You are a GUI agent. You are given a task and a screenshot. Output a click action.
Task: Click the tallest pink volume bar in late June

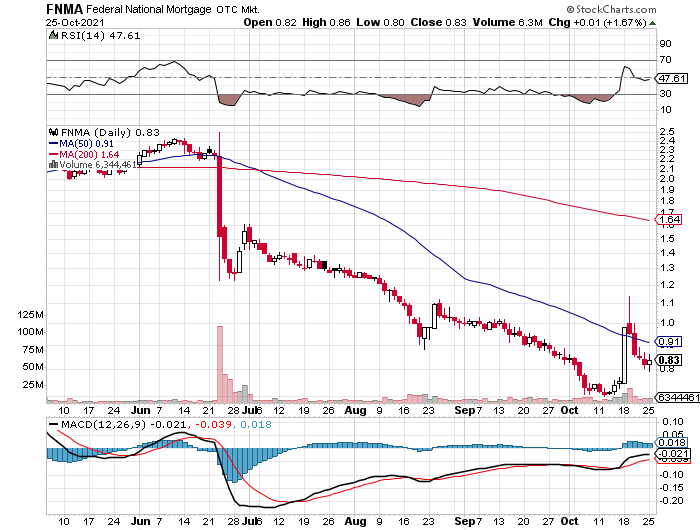220,364
